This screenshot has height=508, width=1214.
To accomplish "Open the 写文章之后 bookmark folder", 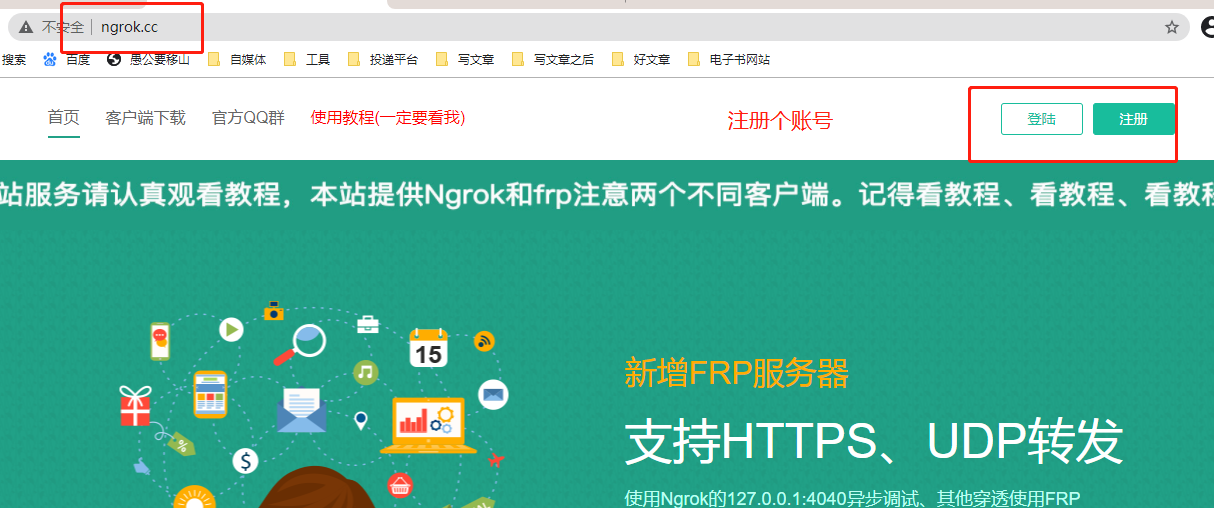I will 553,60.
